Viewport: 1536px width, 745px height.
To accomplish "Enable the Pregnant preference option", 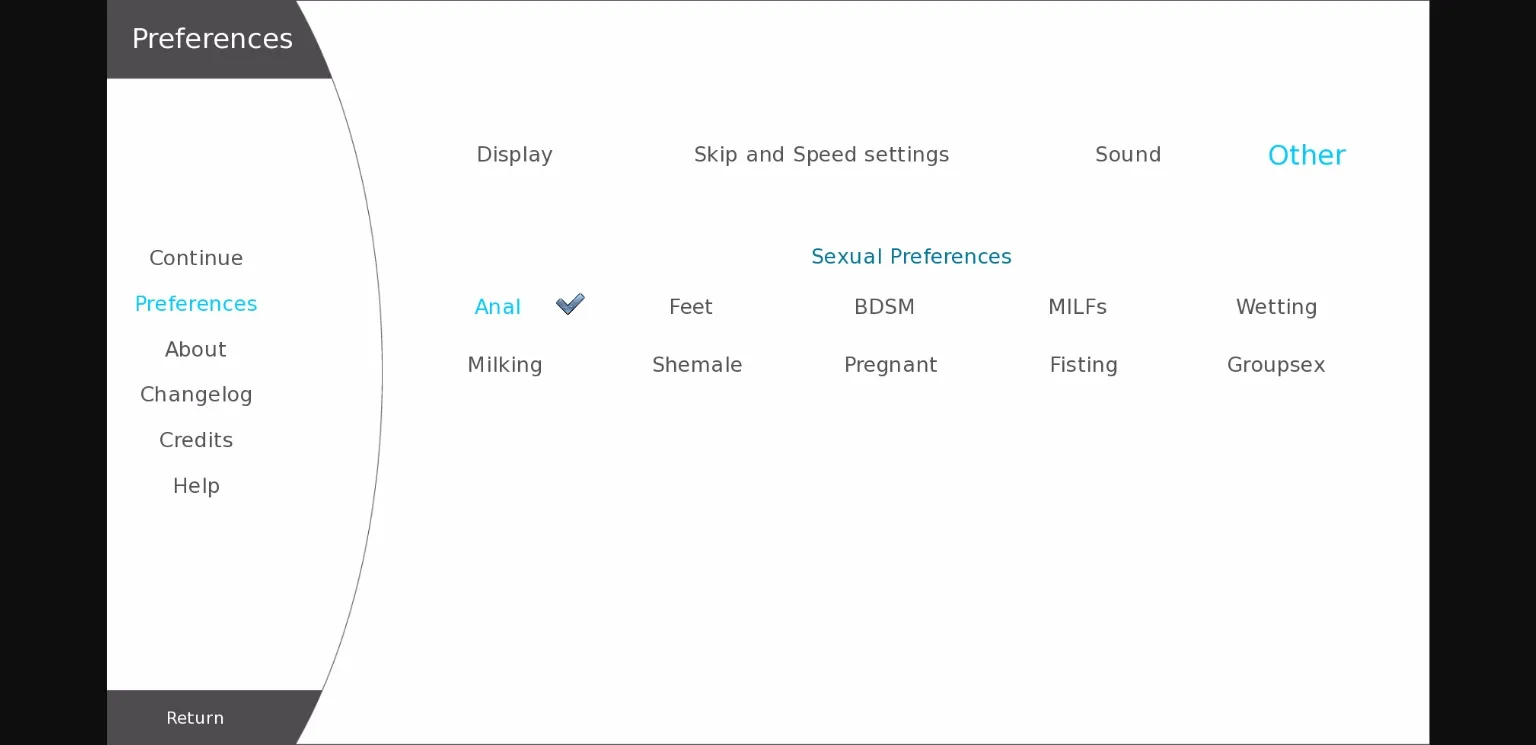I will click(x=890, y=365).
